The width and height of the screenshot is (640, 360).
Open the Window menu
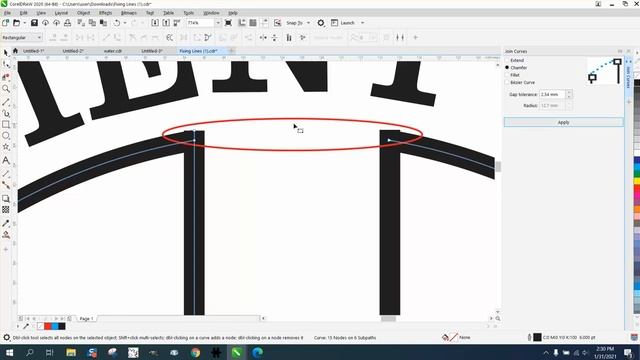(211, 13)
